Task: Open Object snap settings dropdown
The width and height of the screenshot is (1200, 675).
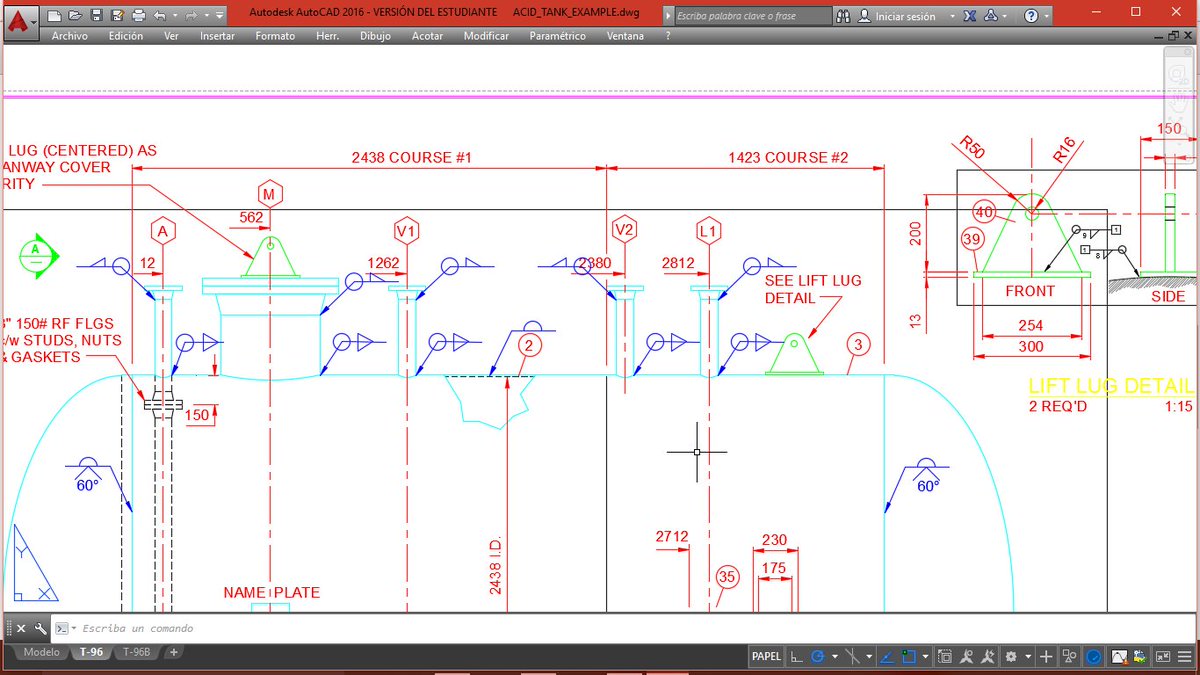Action: [926, 657]
